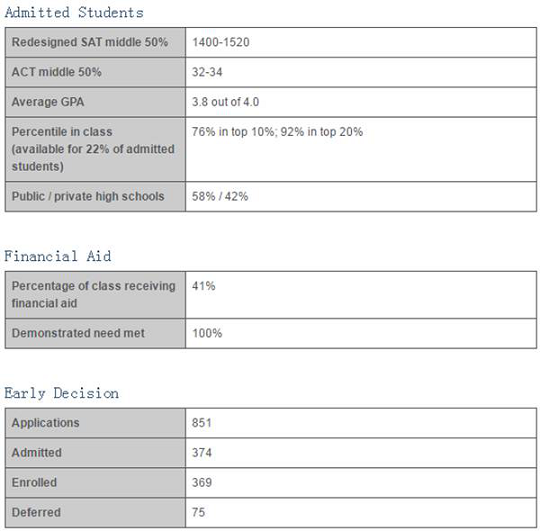Click the 3.8 out of 4.0 value

pos(225,102)
